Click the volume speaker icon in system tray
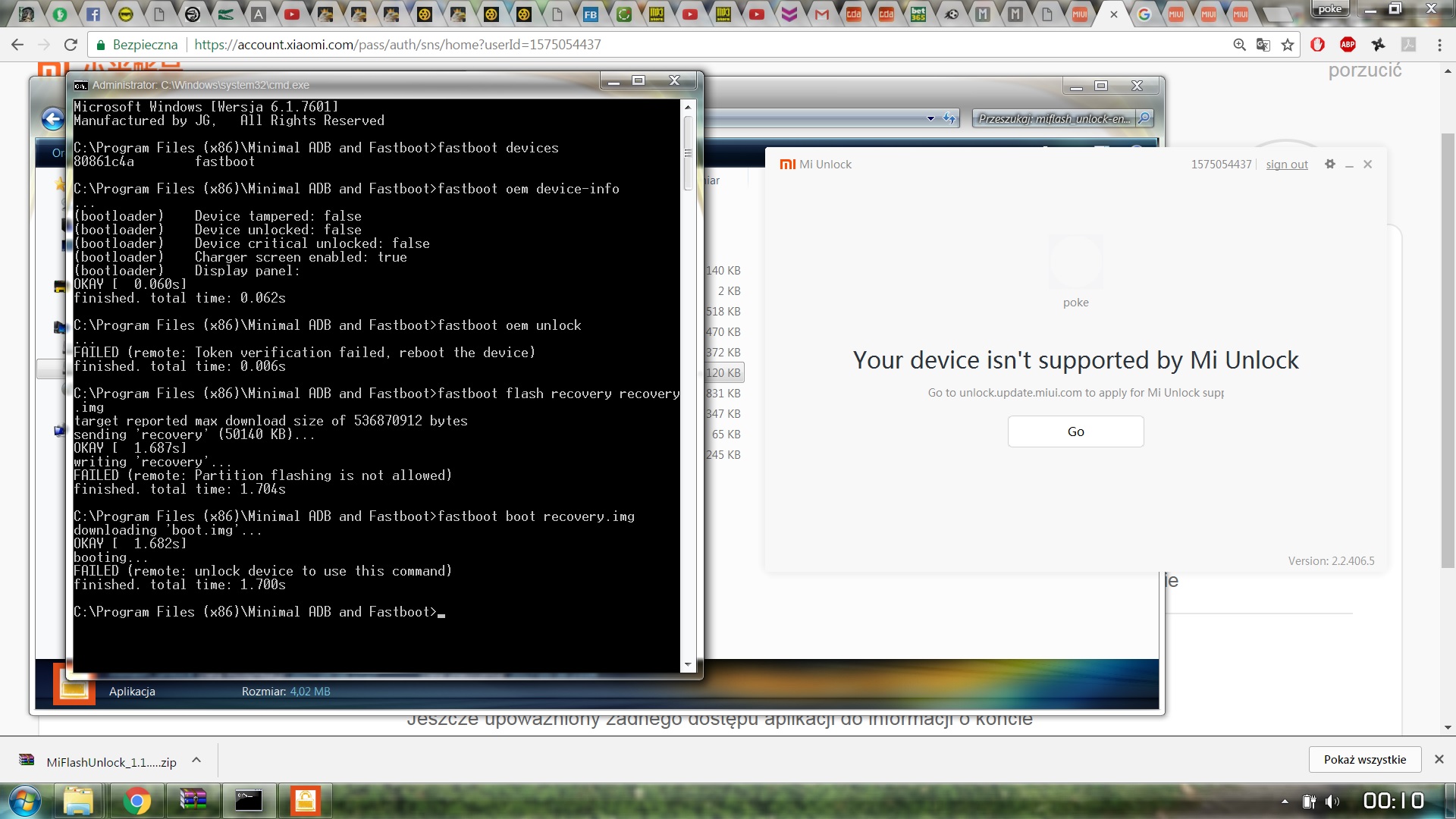This screenshot has height=819, width=1456. coord(1332,802)
